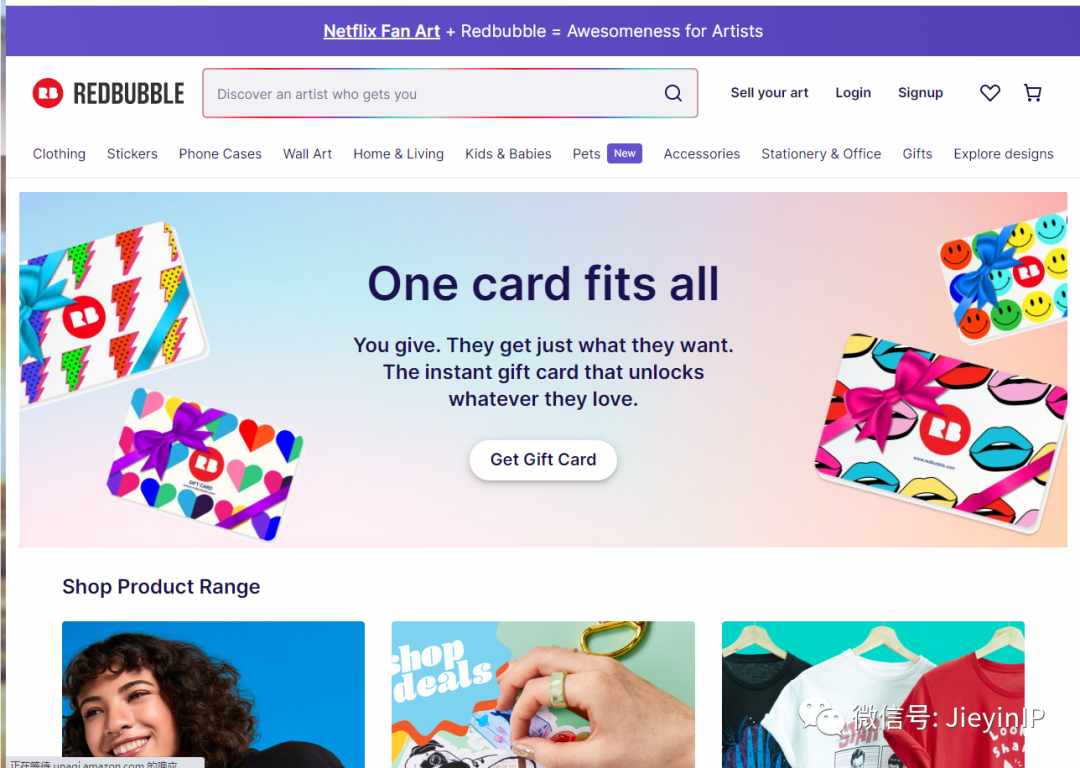
Task: Click the New badge beside Pets
Action: [x=624, y=154]
